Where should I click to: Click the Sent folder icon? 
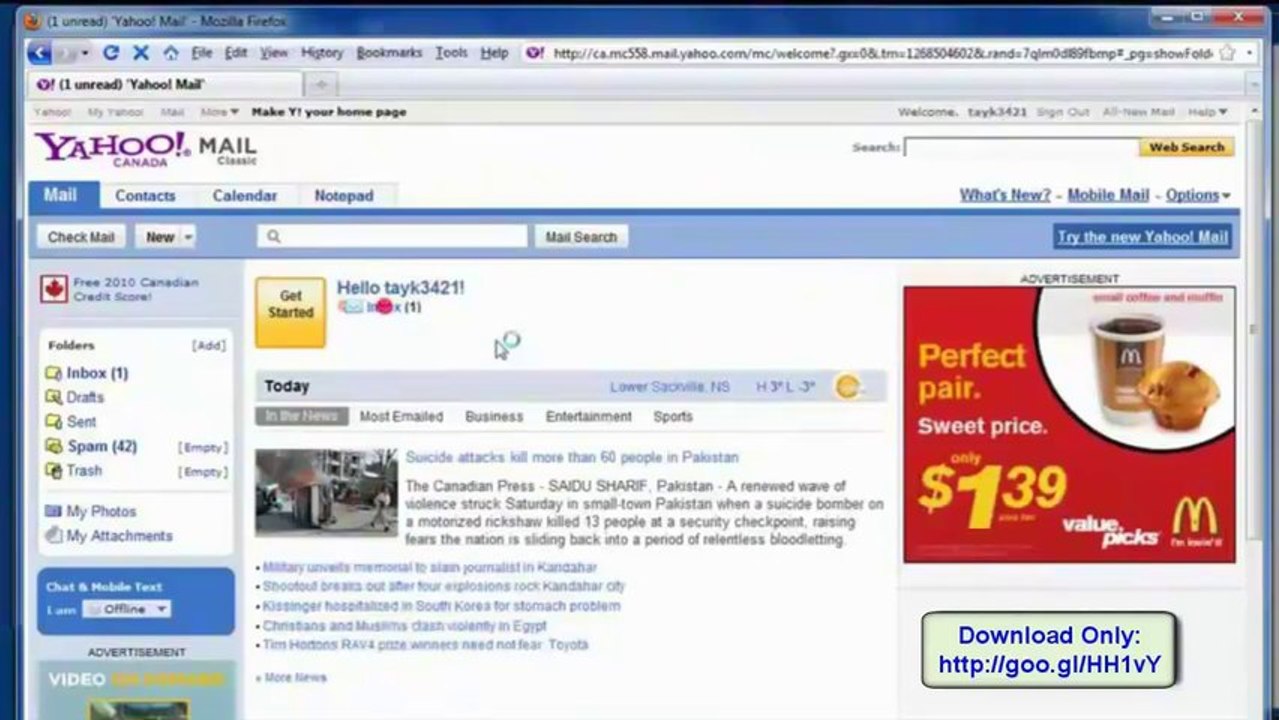point(53,421)
